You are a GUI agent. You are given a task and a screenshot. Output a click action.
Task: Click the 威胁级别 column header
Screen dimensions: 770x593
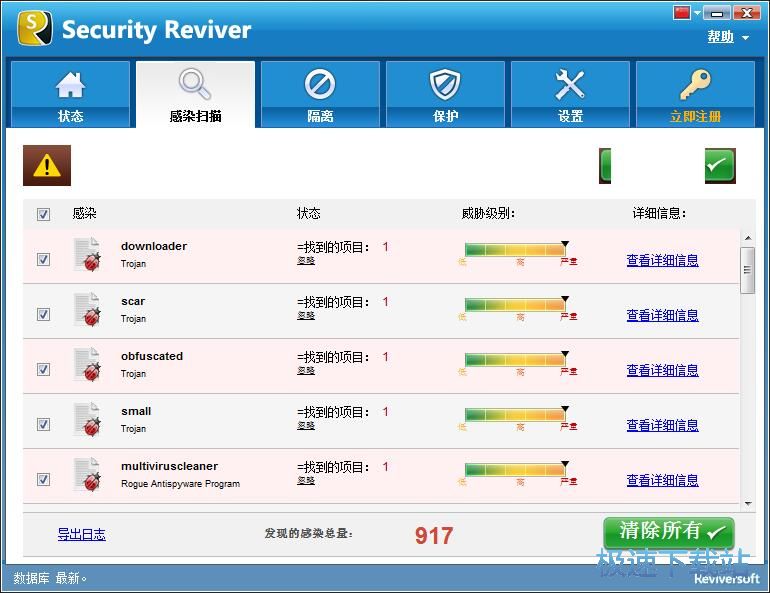point(488,213)
